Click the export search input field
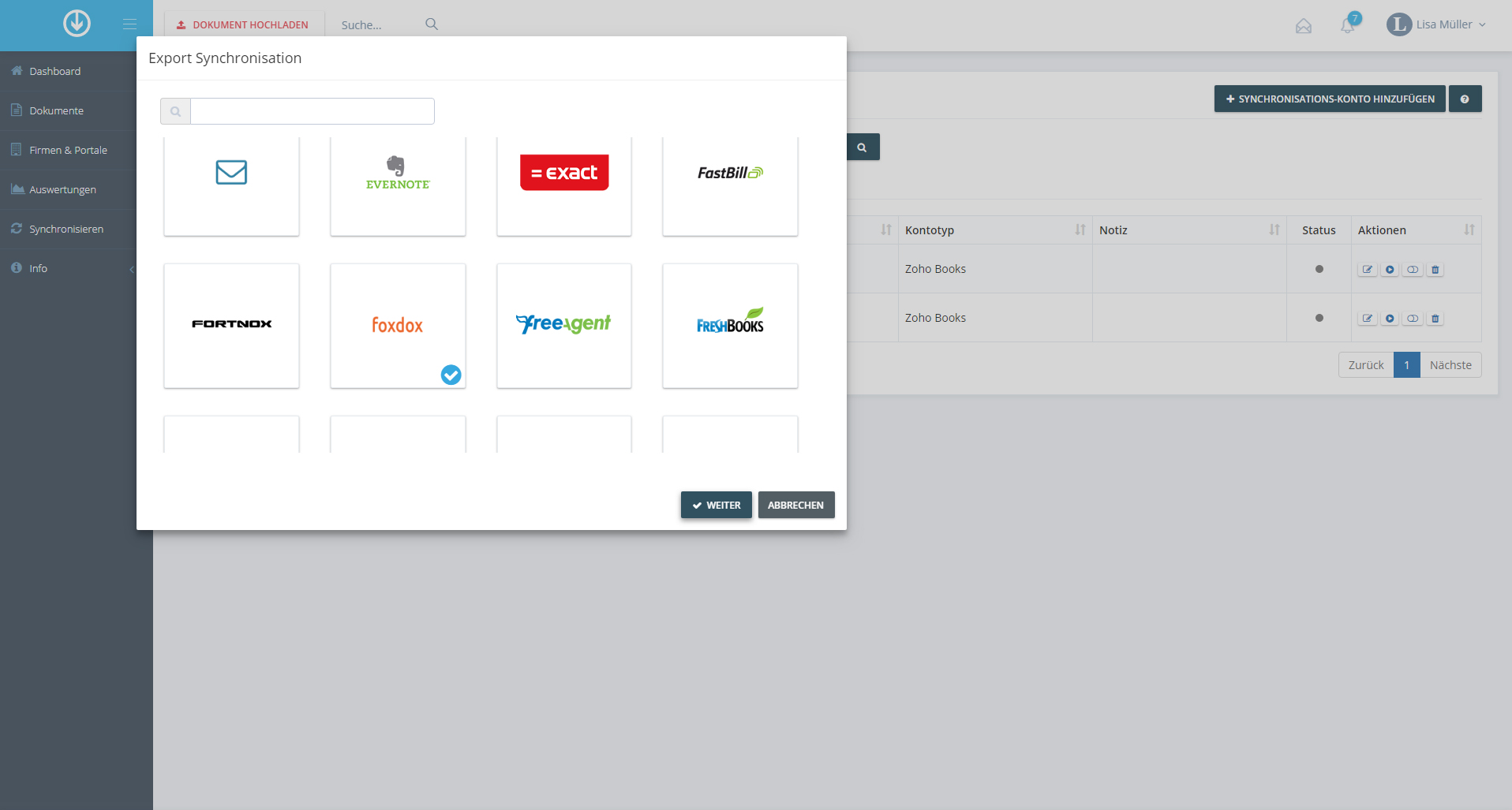The width and height of the screenshot is (1512, 810). tap(312, 111)
